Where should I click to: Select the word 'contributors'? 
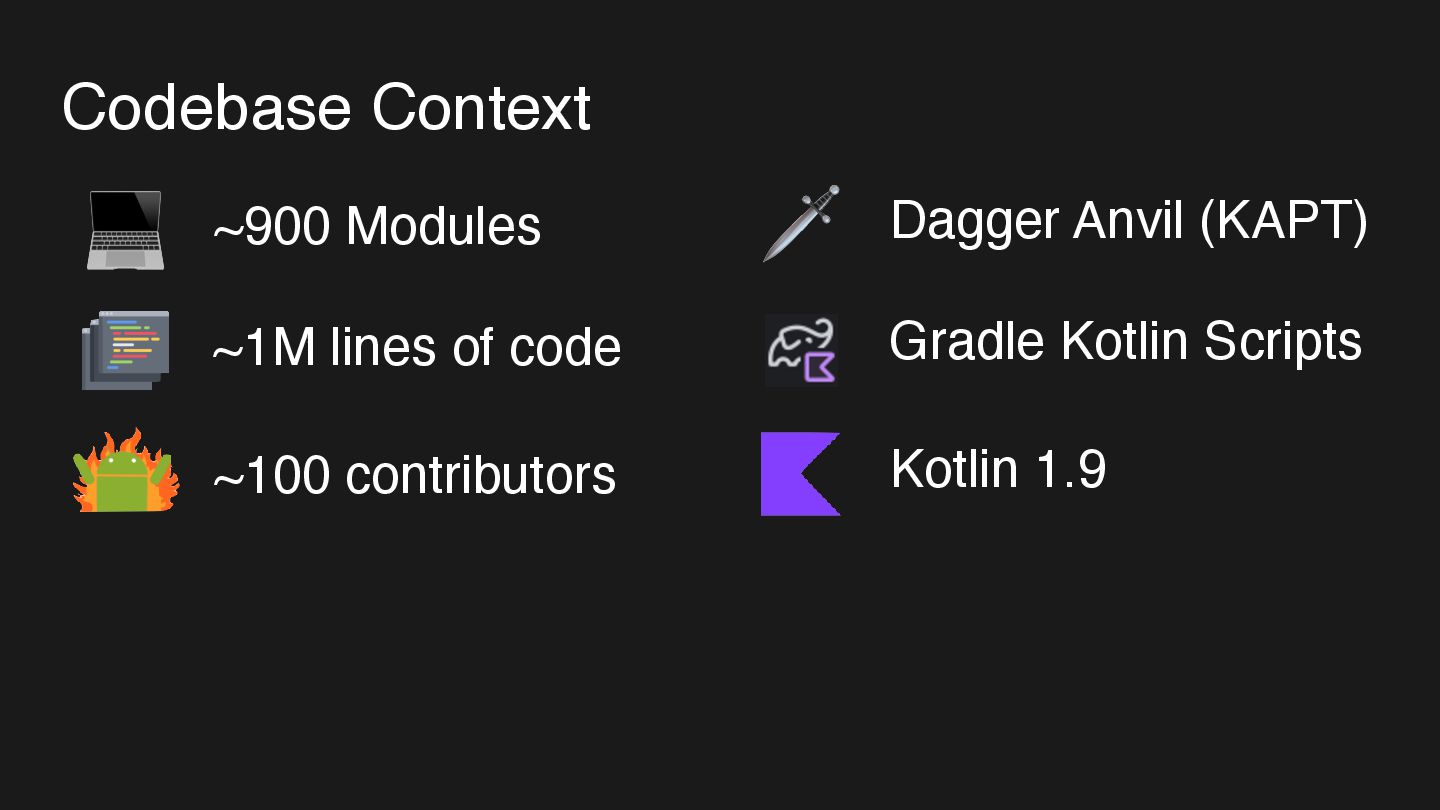[x=480, y=474]
